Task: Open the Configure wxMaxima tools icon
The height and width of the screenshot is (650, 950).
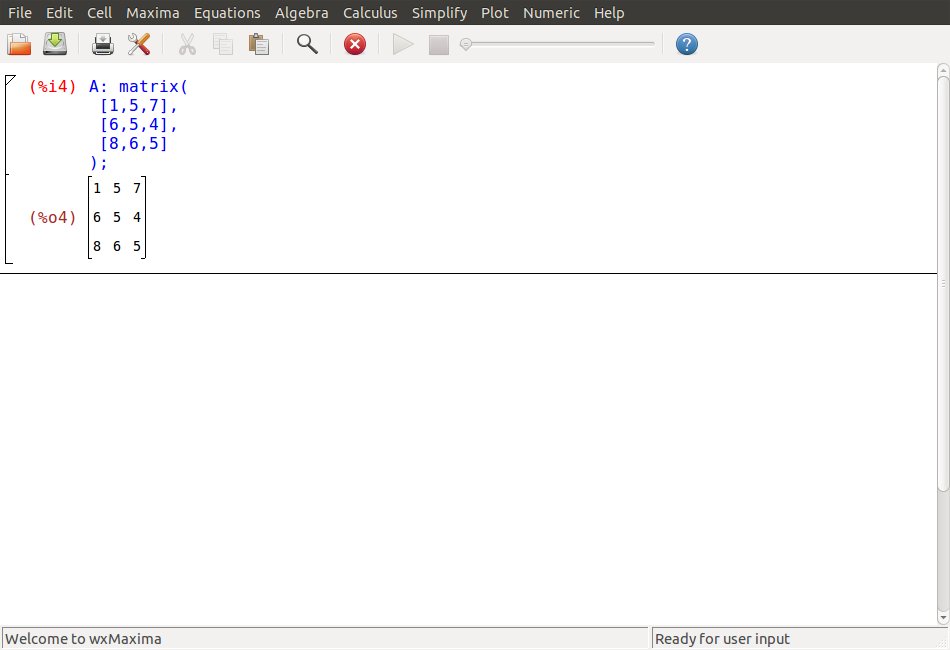Action: coord(139,44)
